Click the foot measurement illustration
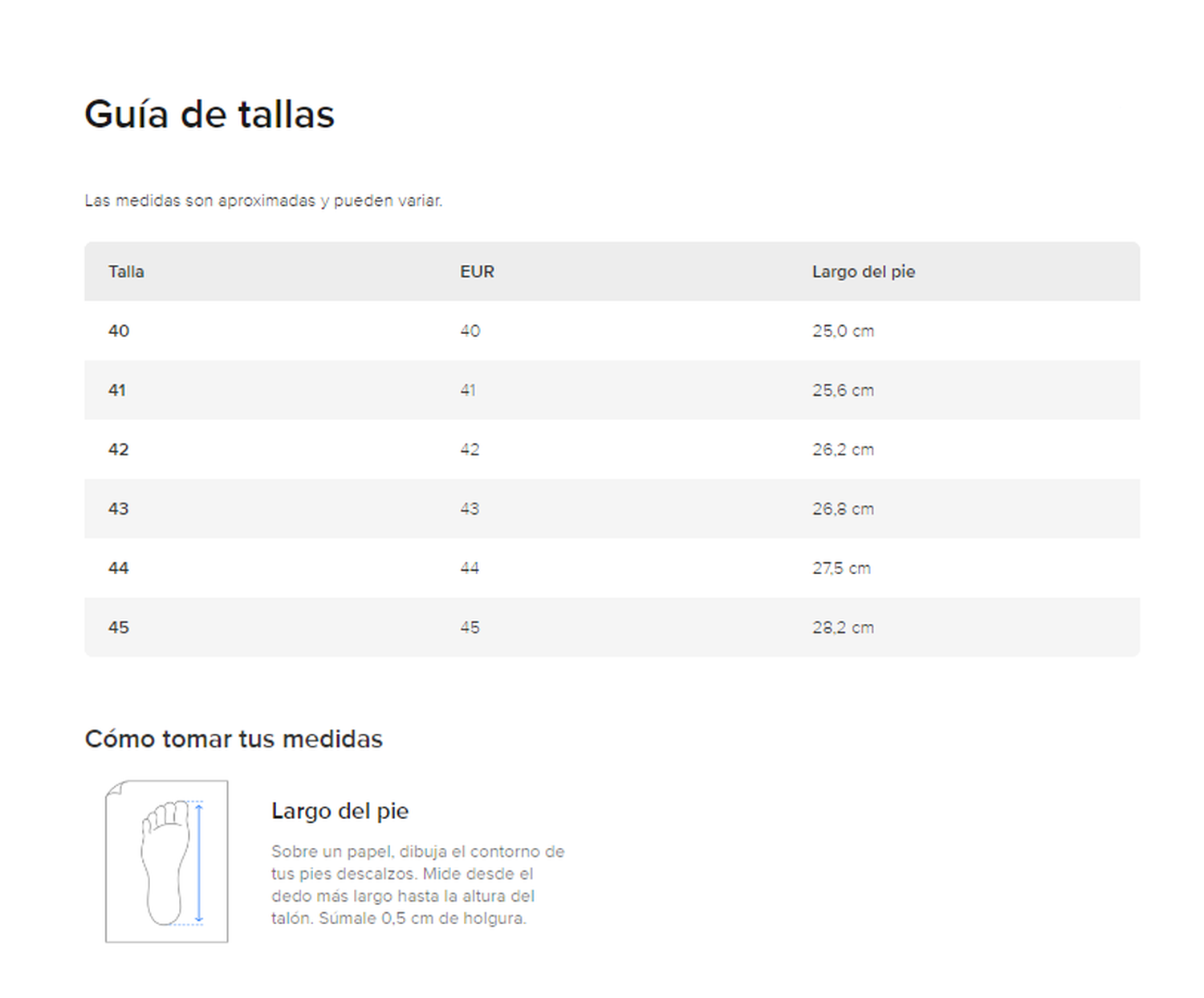The height and width of the screenshot is (998, 1204). 167,861
